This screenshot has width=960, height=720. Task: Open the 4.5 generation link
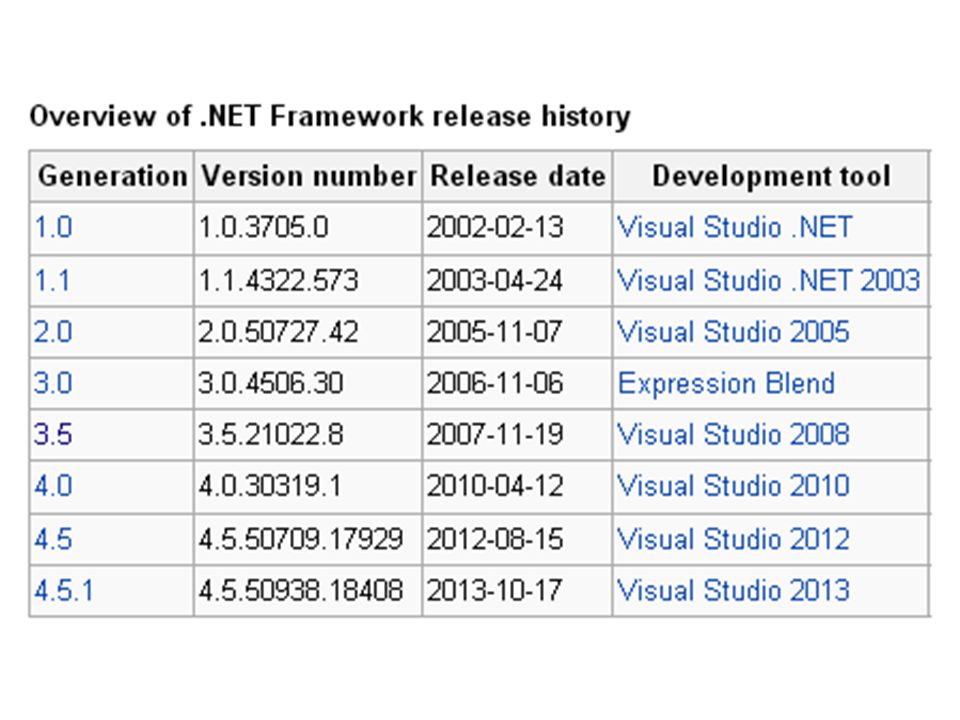tap(53, 540)
